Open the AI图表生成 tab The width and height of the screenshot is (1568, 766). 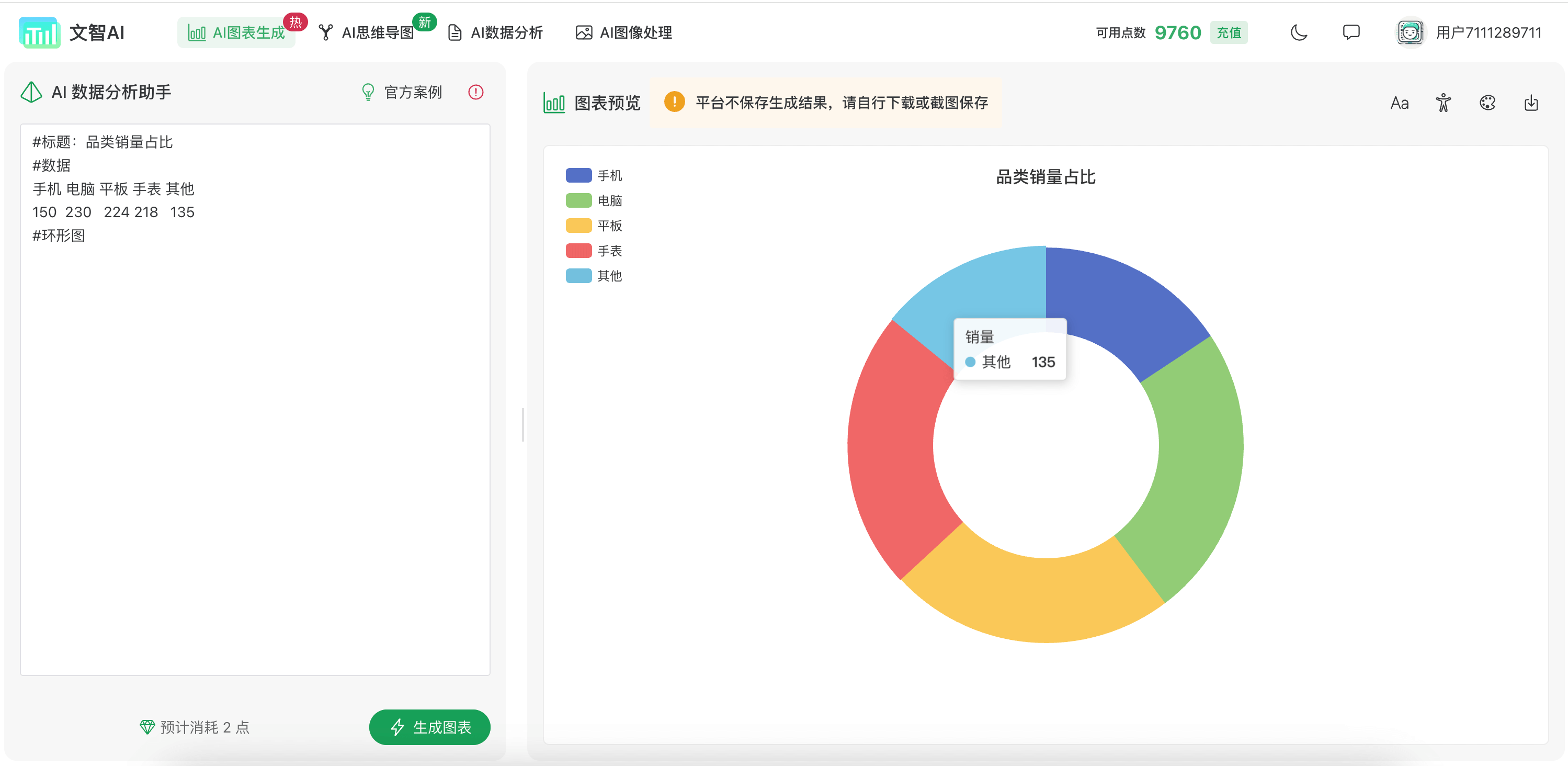pyautogui.click(x=236, y=32)
